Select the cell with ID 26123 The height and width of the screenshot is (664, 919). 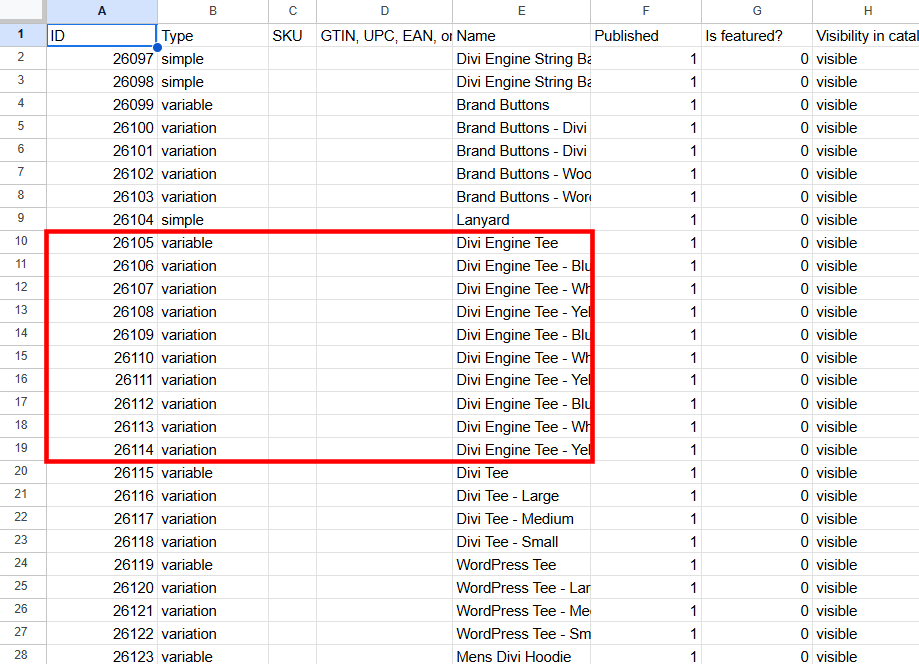click(101, 656)
